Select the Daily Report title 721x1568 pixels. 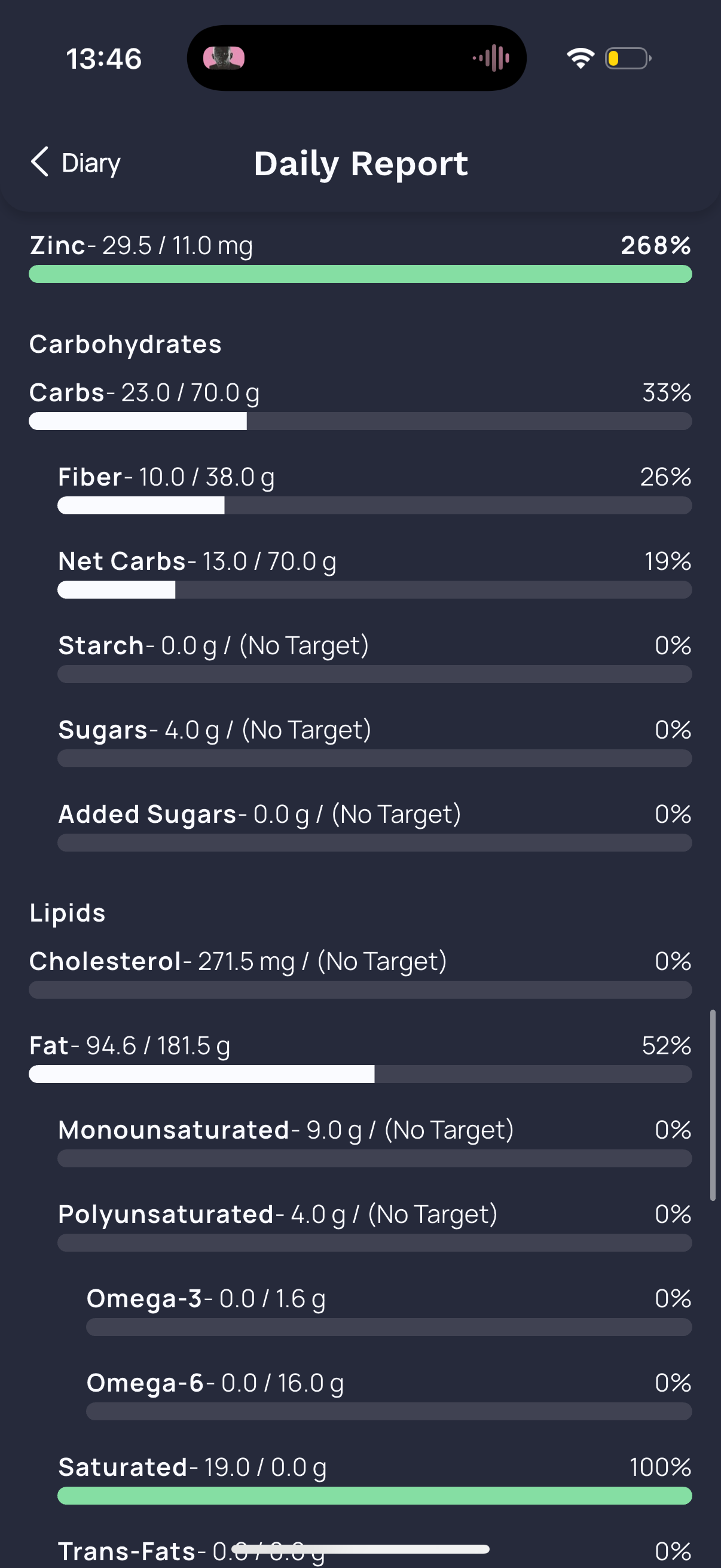pos(361,163)
